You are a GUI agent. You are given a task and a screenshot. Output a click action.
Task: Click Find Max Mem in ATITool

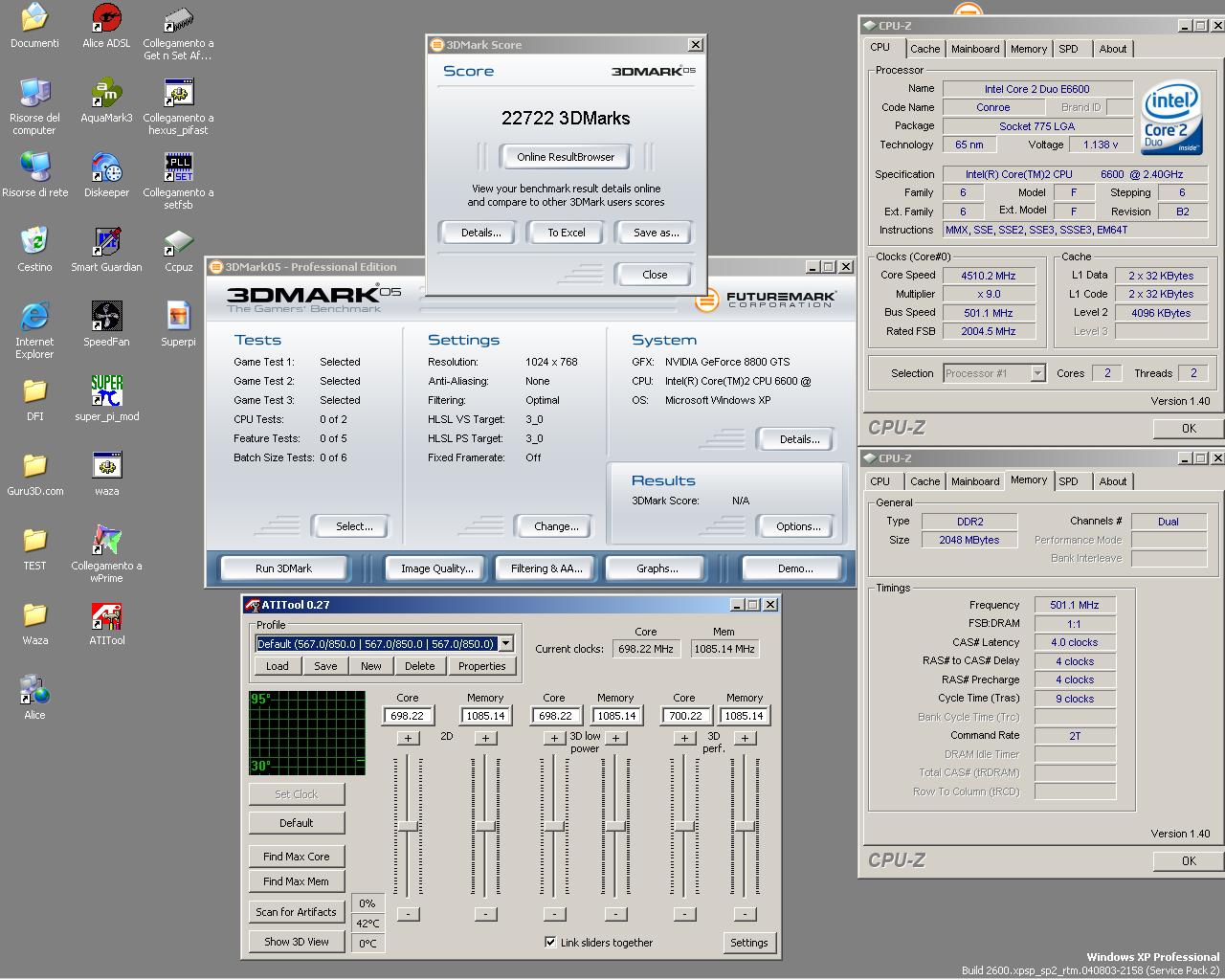pyautogui.click(x=297, y=881)
